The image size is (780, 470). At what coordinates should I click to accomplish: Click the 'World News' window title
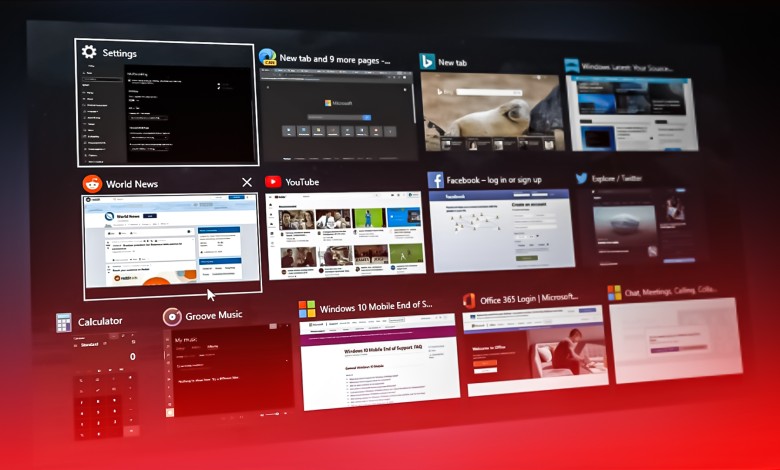[x=132, y=184]
